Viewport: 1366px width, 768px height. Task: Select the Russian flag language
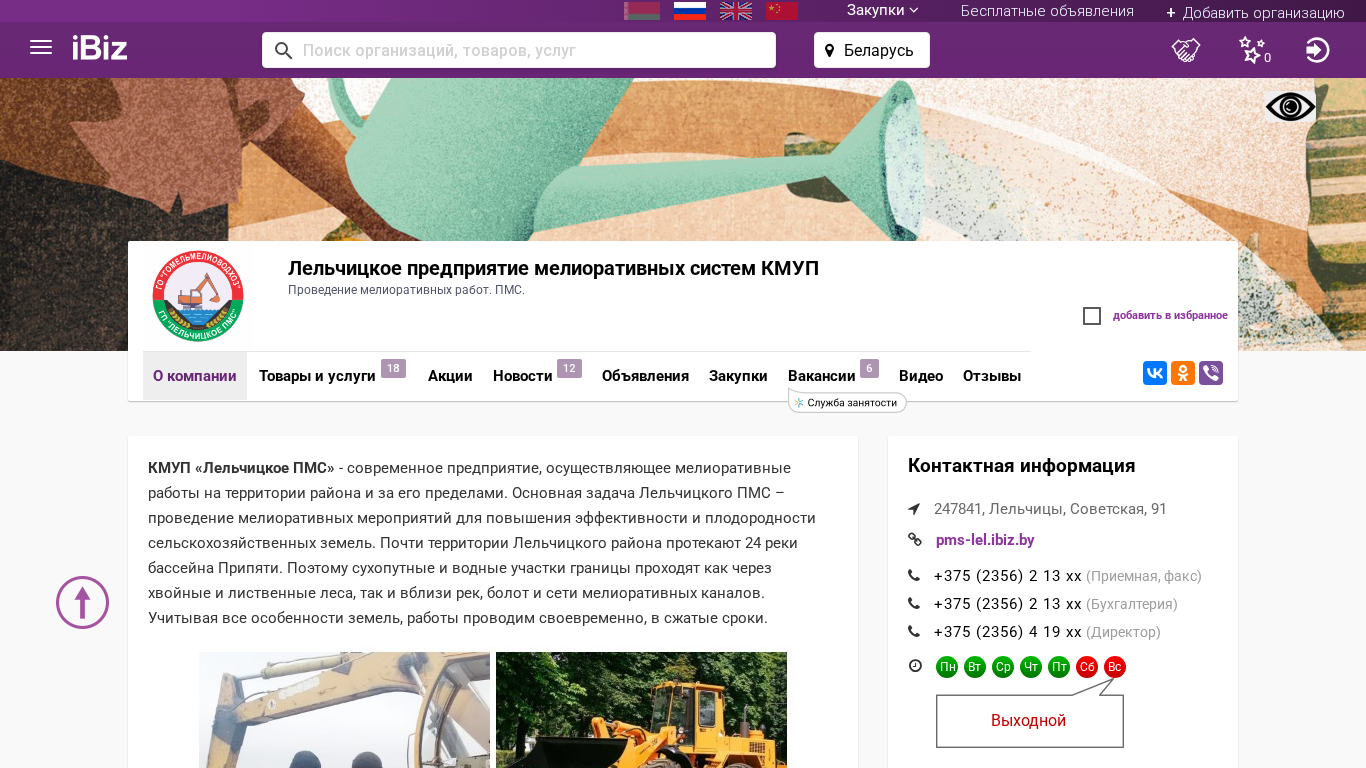coord(690,11)
